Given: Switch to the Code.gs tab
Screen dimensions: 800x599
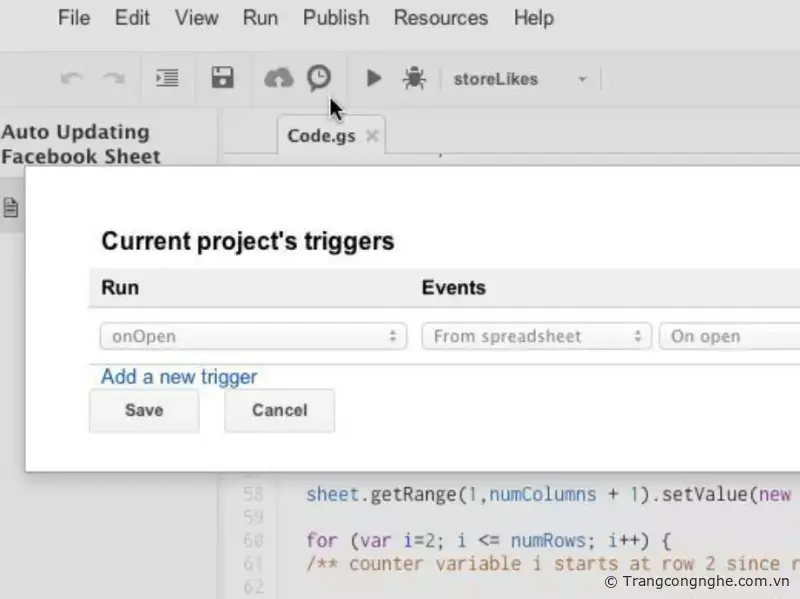Looking at the screenshot, I should point(320,136).
